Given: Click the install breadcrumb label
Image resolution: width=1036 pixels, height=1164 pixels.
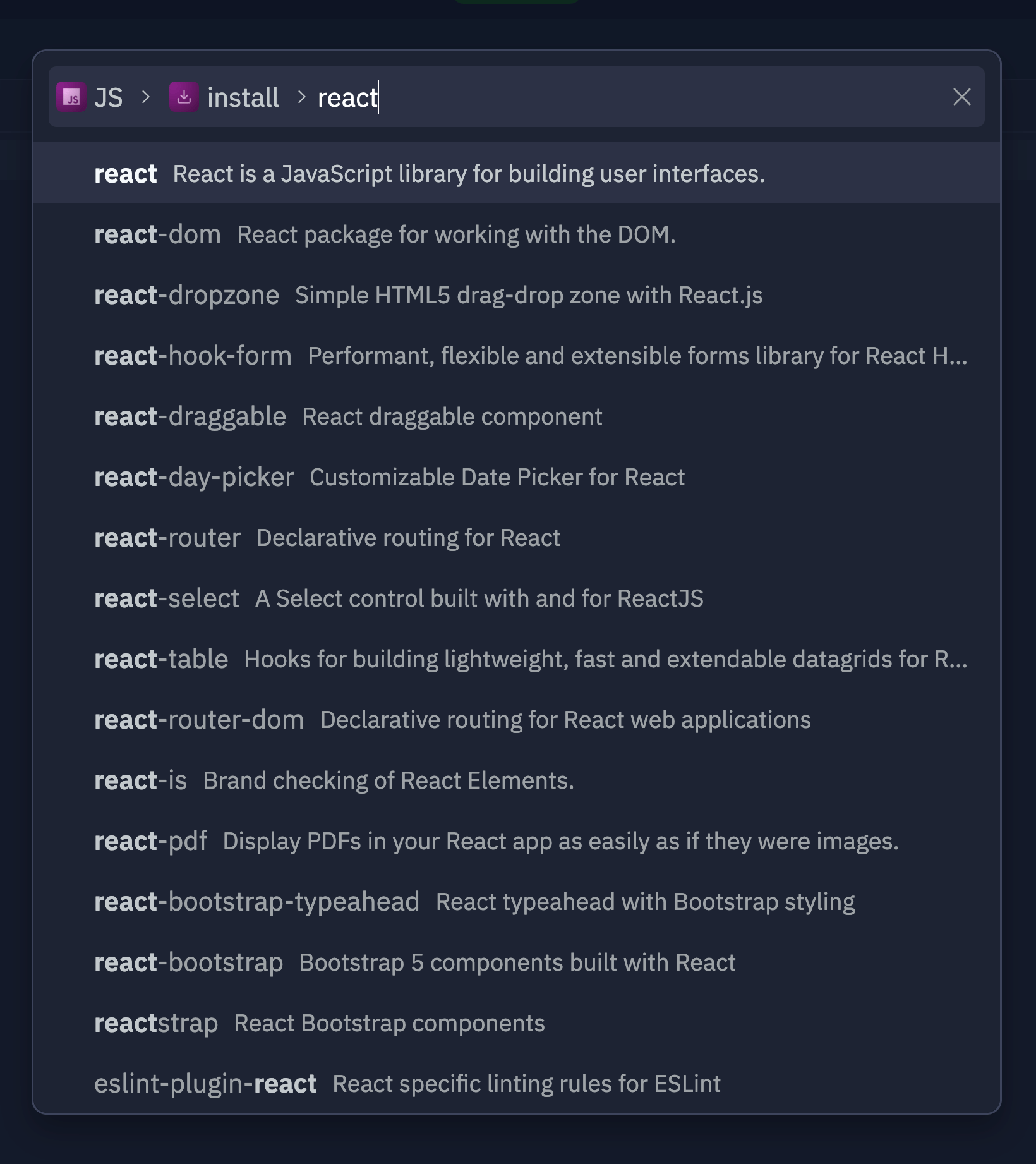Looking at the screenshot, I should 243,98.
